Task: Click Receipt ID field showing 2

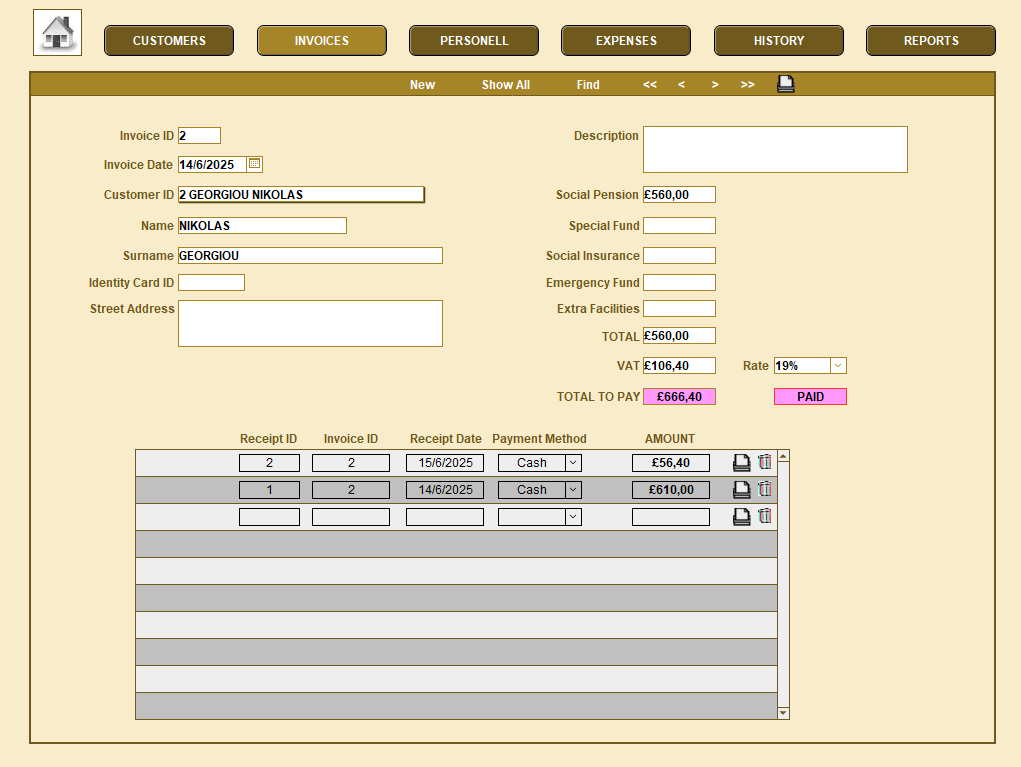Action: click(270, 463)
